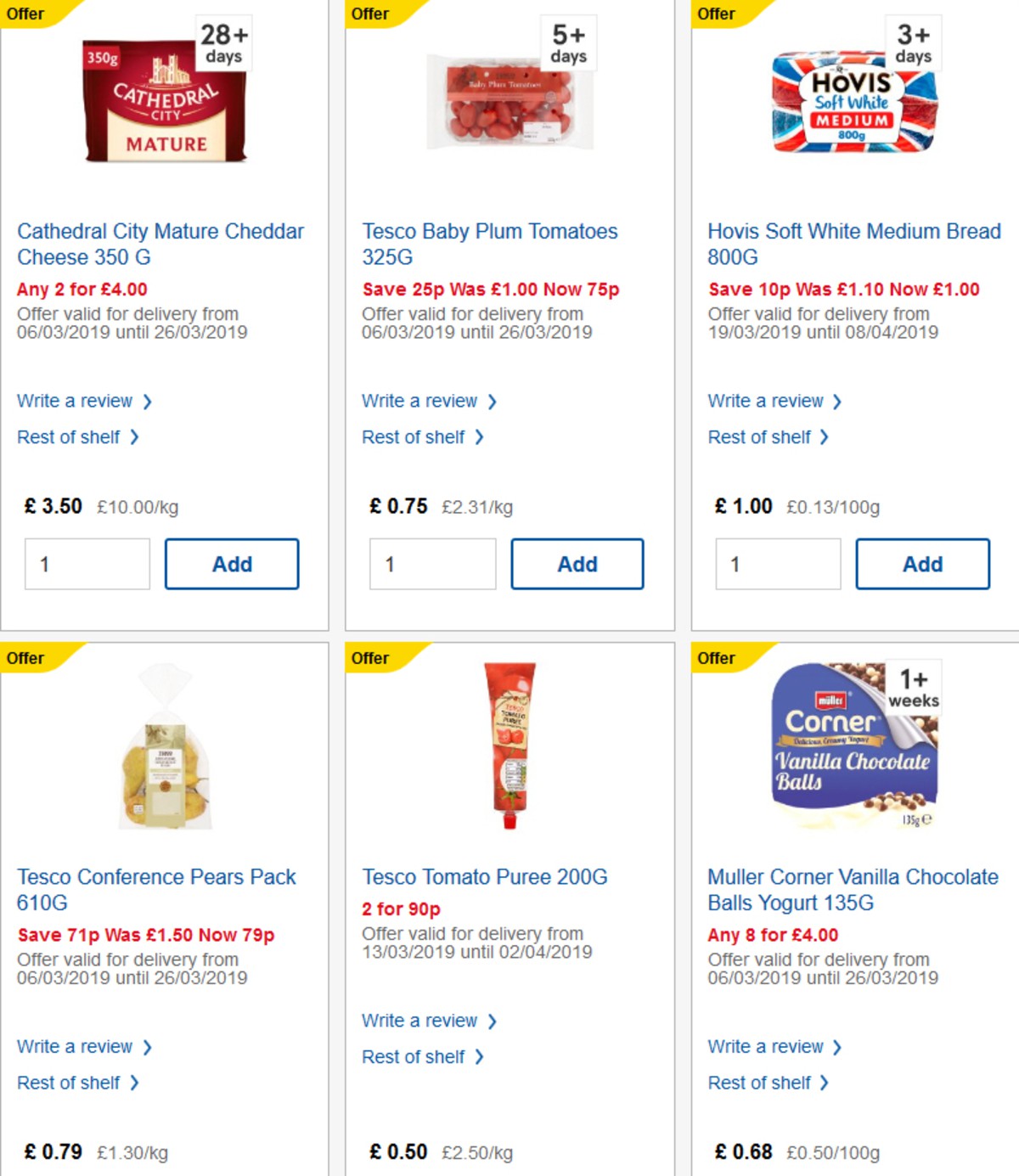Click the Offer banner on the Tomato Puree tile
This screenshot has height=1176, width=1019.
pyautogui.click(x=370, y=657)
